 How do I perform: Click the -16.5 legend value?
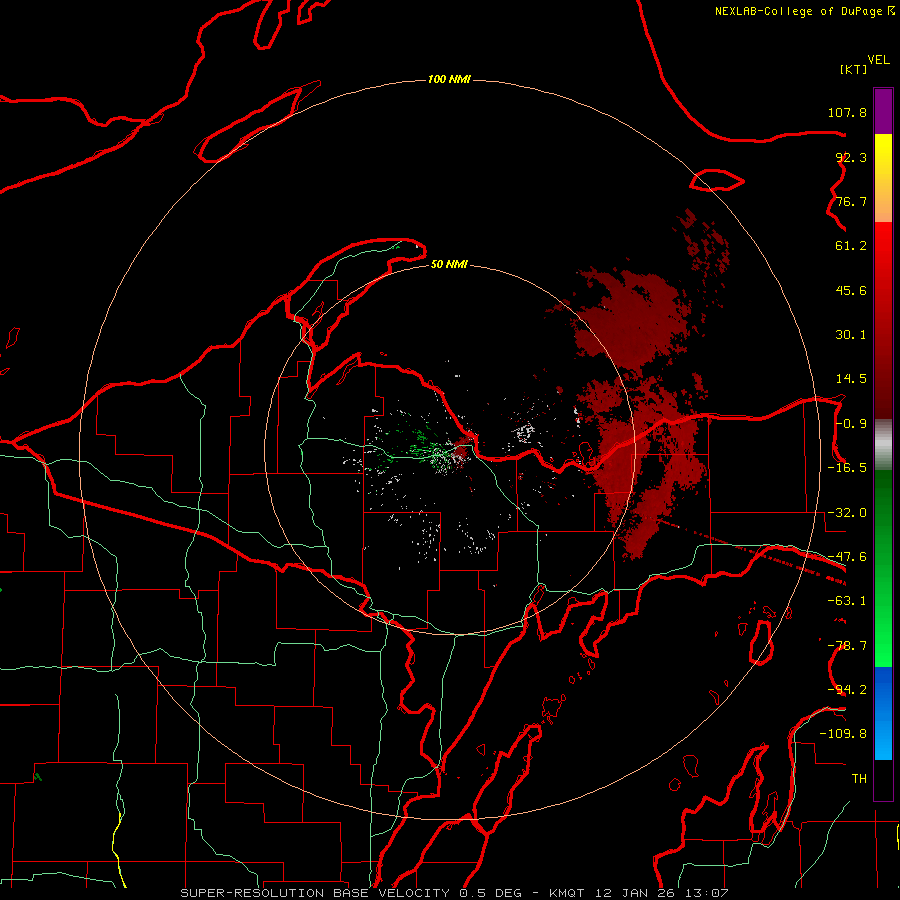pos(847,468)
